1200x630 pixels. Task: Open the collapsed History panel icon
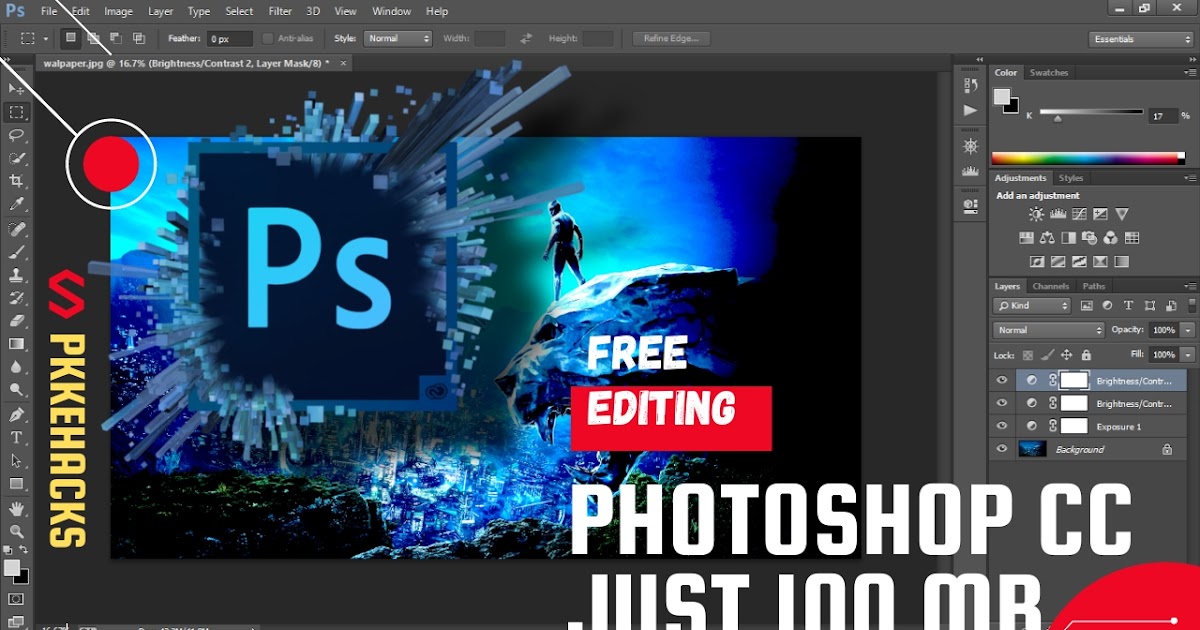(x=970, y=85)
